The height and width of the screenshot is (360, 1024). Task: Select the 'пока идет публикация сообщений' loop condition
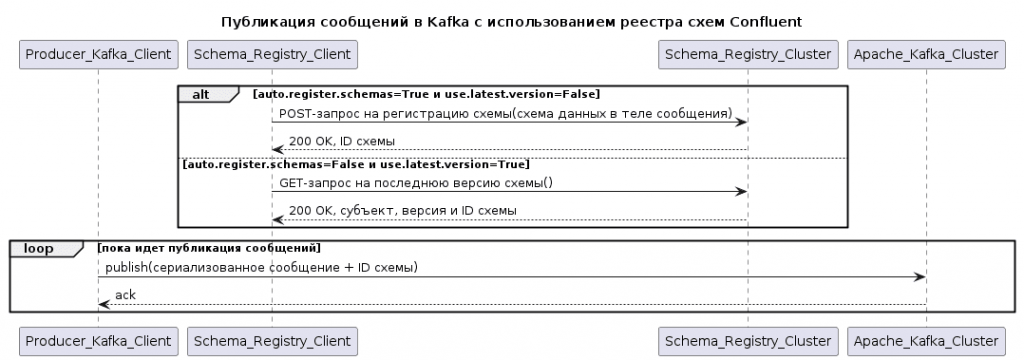(x=209, y=248)
